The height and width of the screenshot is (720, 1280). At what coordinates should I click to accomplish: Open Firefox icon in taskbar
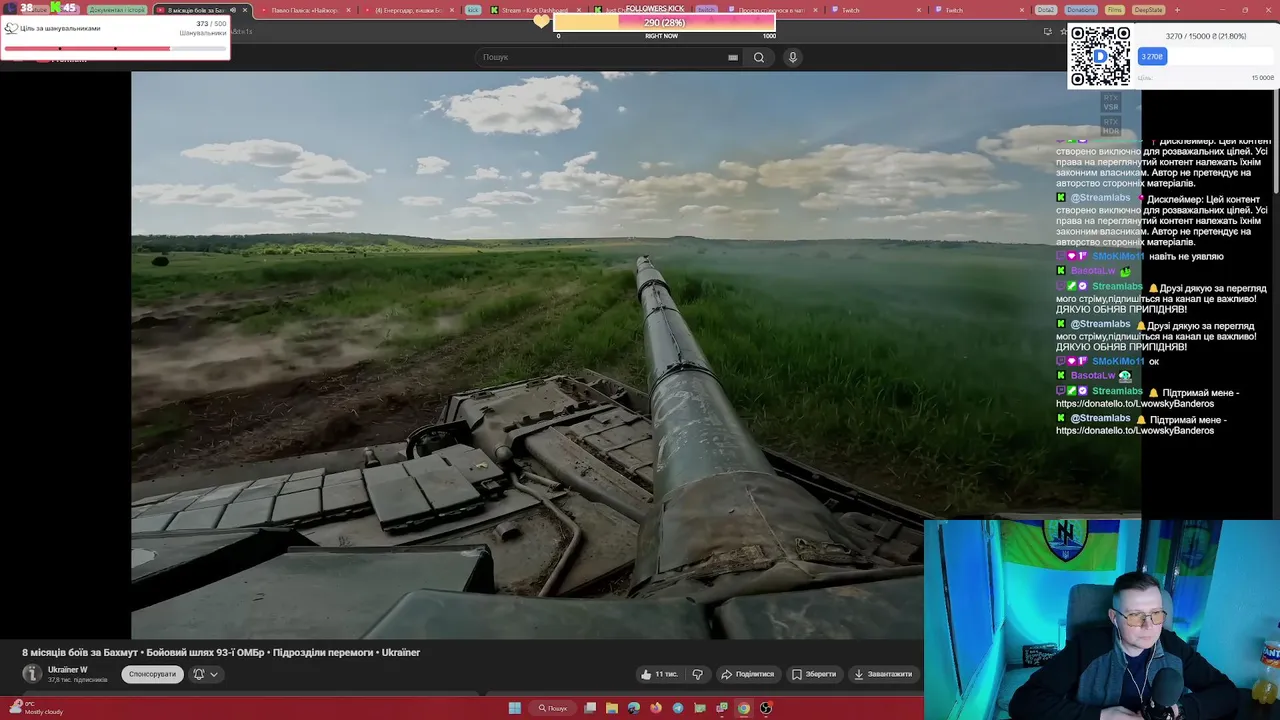(x=656, y=708)
